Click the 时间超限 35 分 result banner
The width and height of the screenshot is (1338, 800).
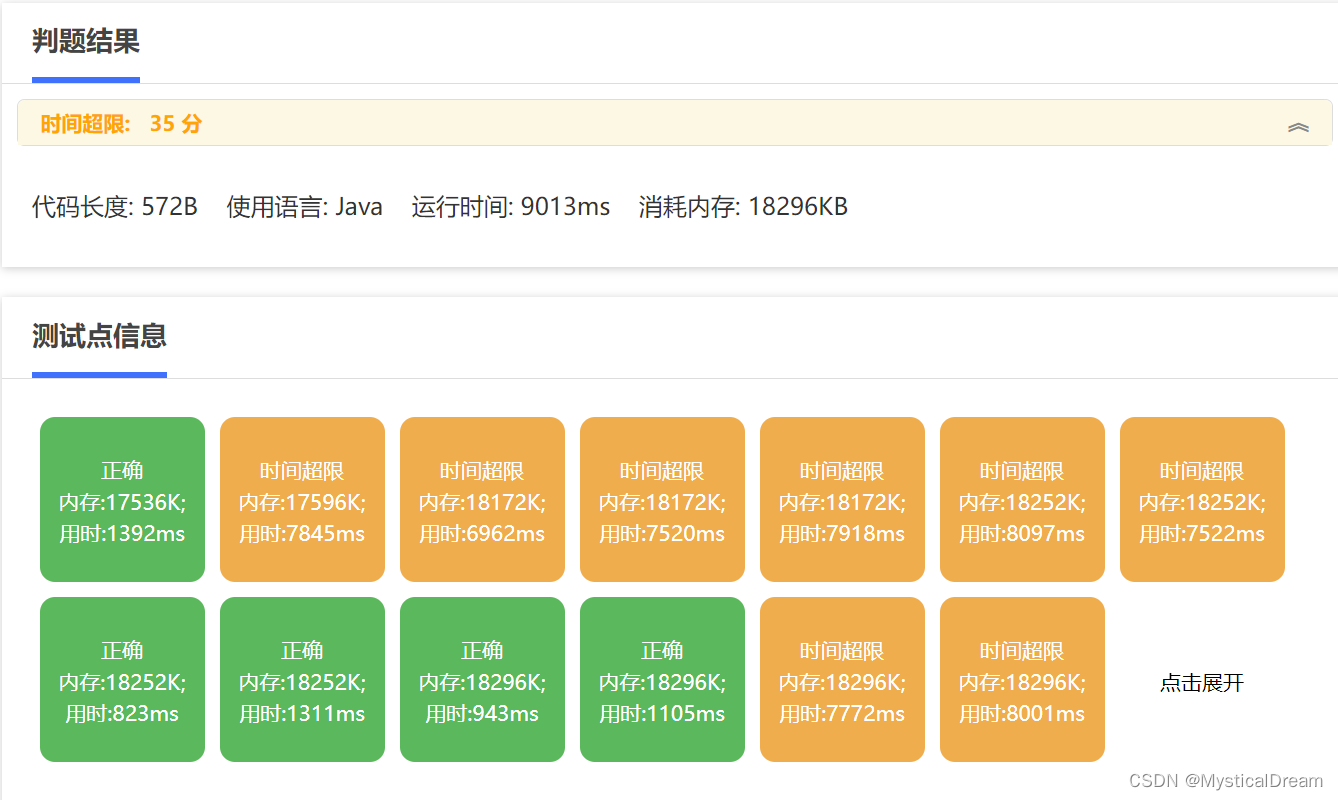click(x=675, y=123)
